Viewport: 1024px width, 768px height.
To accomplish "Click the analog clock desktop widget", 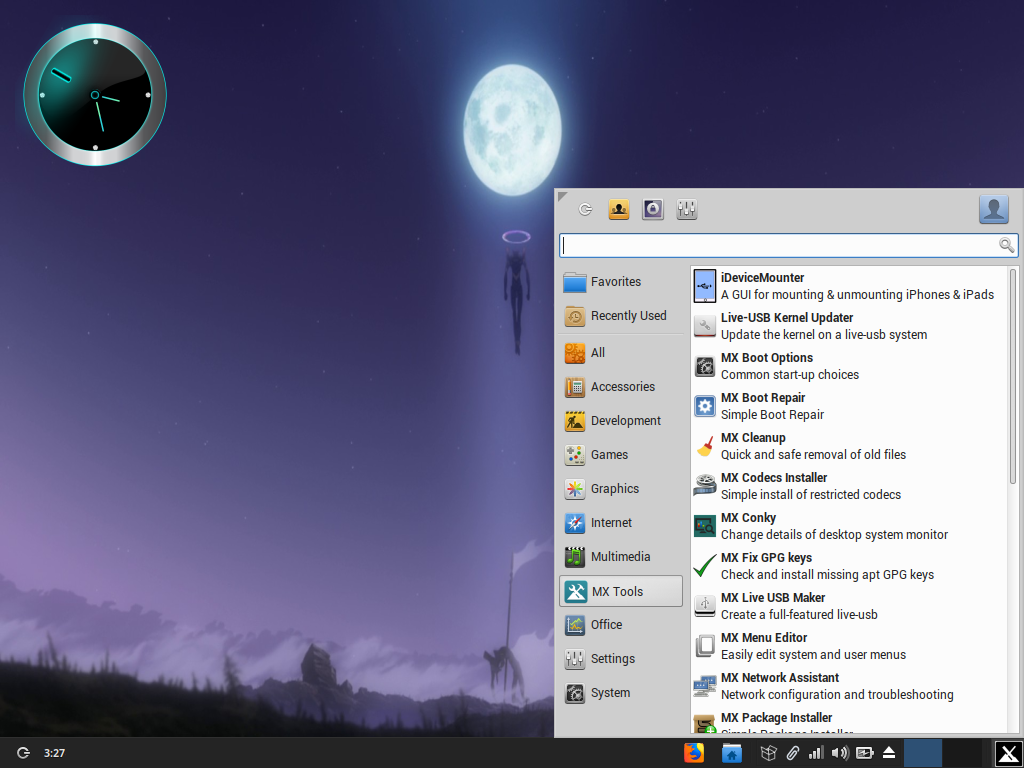I will (x=95, y=95).
